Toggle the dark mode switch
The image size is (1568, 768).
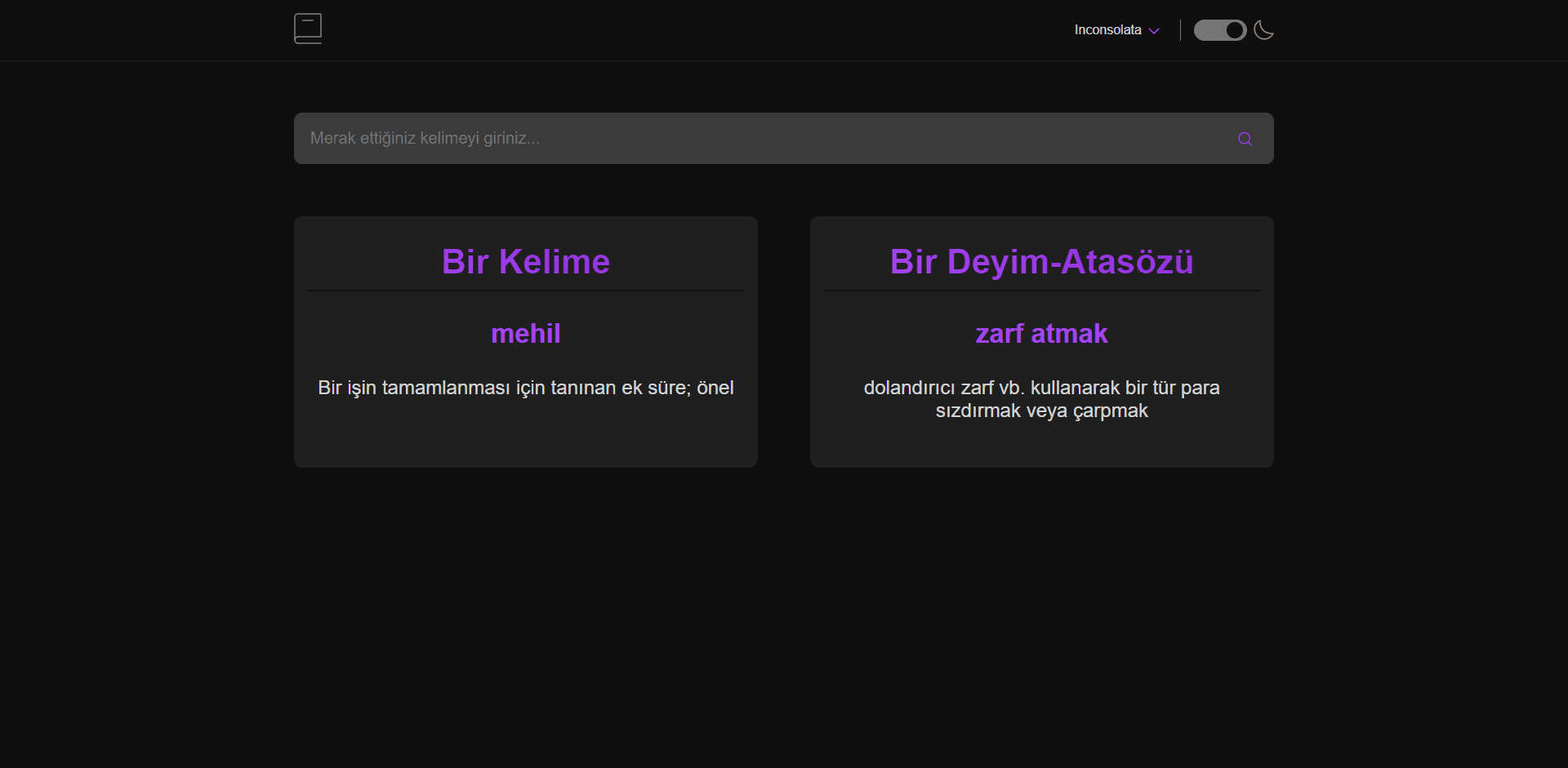pyautogui.click(x=1220, y=30)
